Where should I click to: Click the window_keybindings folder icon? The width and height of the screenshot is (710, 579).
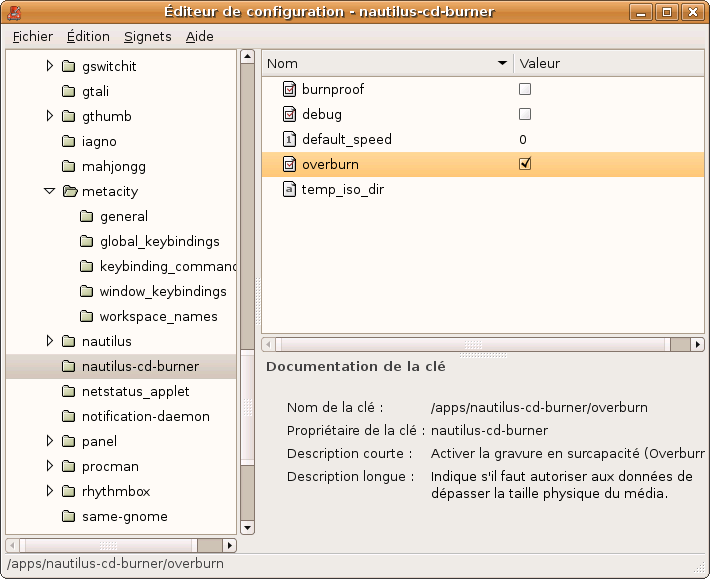[x=86, y=292]
